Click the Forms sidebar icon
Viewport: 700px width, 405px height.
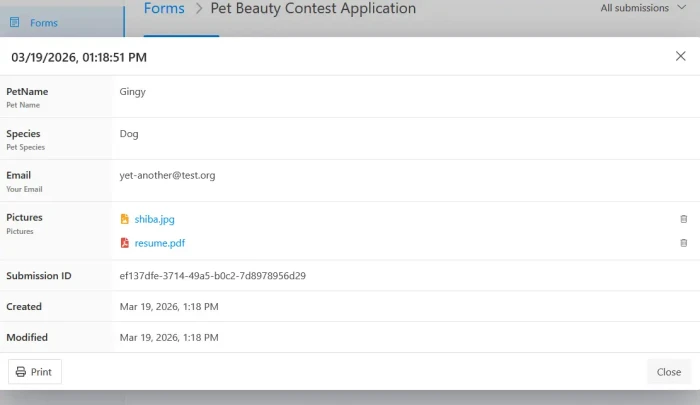tap(15, 22)
